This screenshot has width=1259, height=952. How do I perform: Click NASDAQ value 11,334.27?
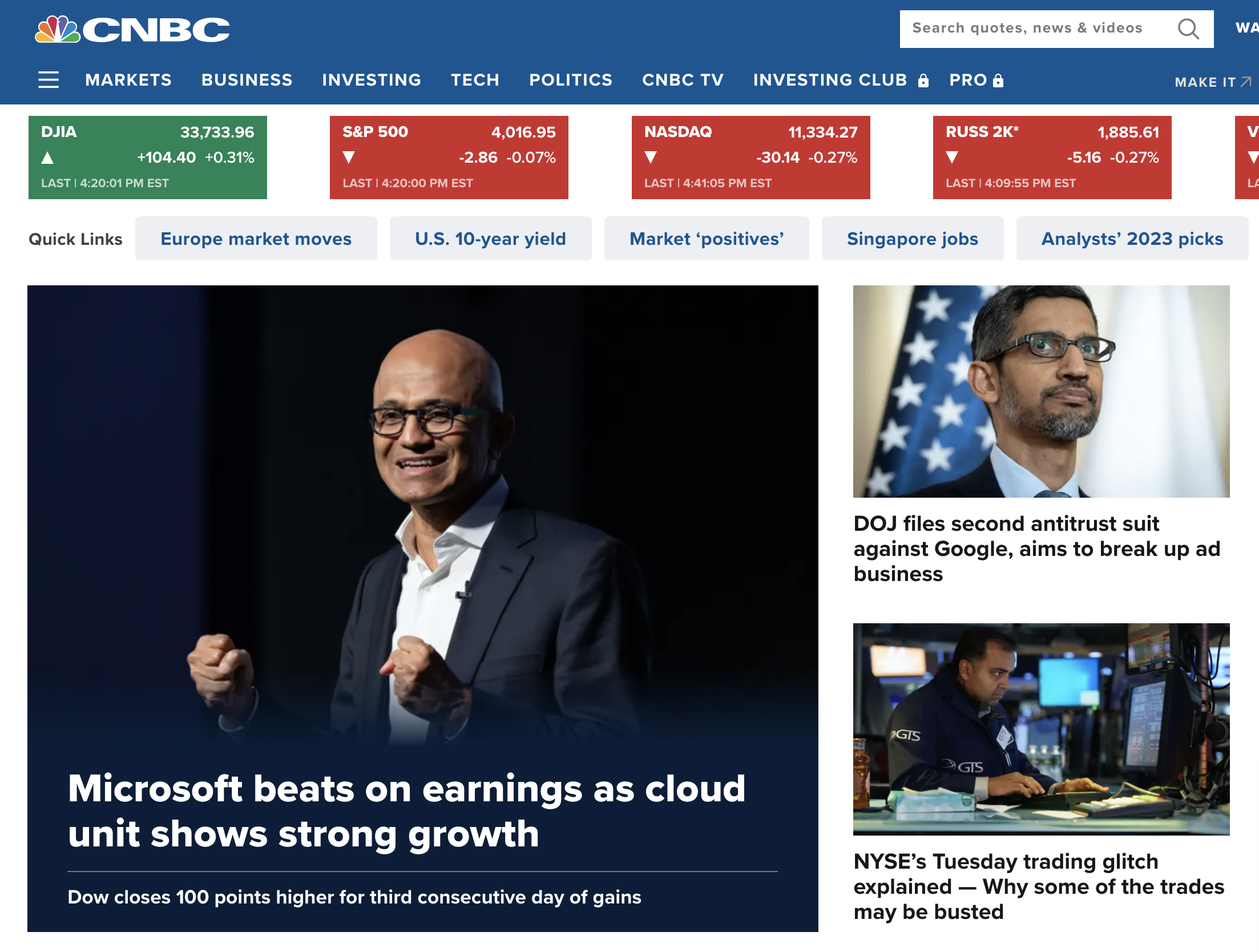click(x=823, y=132)
